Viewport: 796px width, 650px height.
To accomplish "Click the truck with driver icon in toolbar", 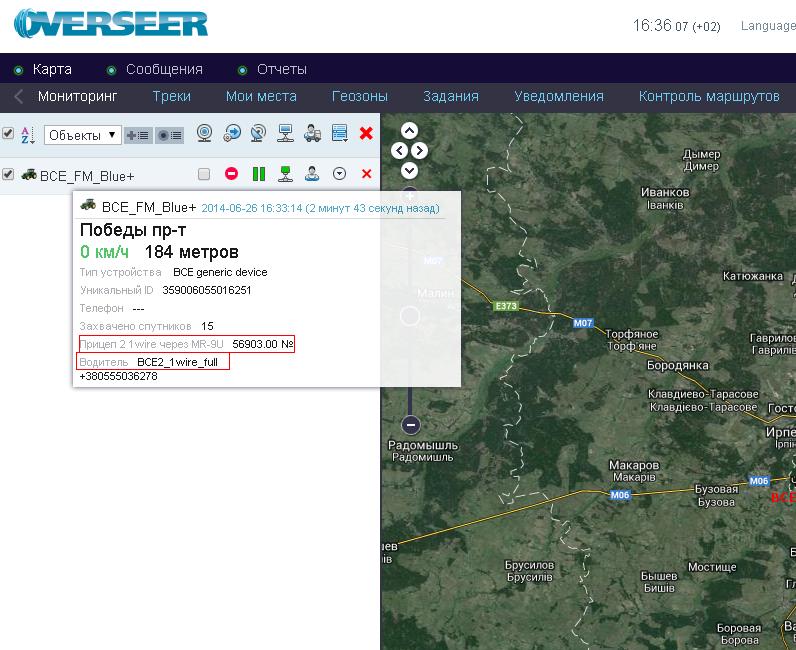I will (312, 133).
